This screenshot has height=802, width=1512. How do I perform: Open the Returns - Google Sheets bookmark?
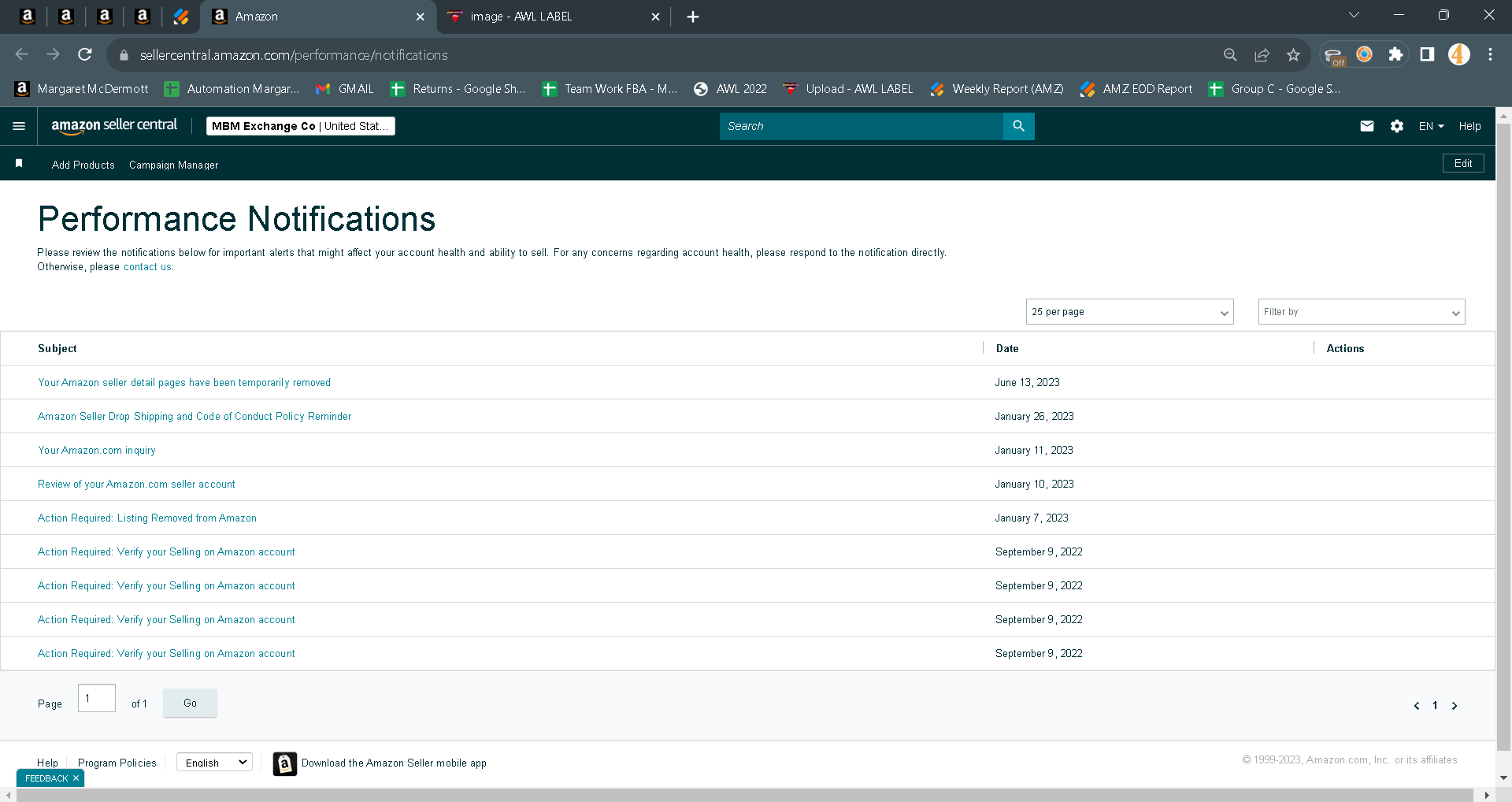458,89
